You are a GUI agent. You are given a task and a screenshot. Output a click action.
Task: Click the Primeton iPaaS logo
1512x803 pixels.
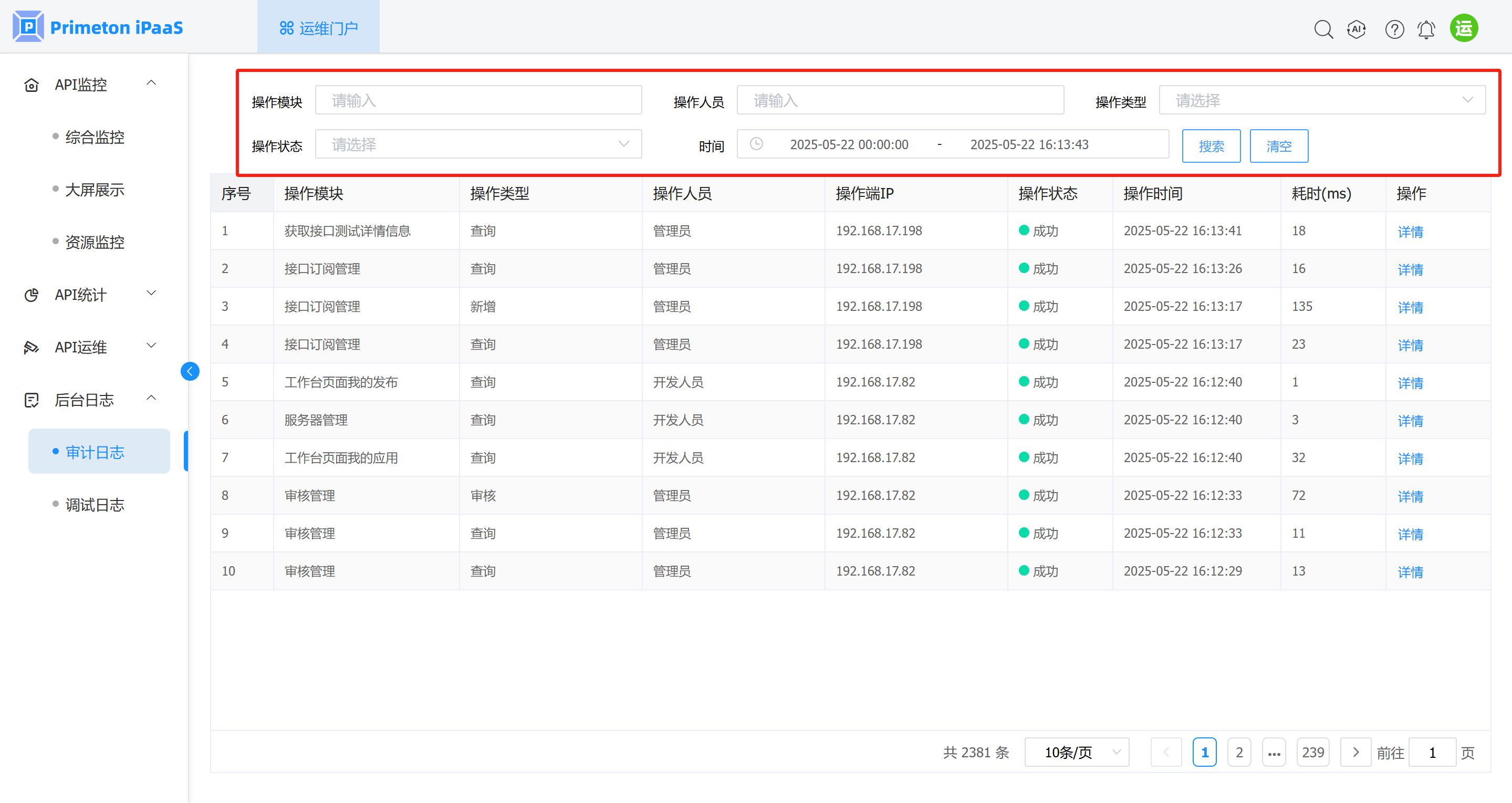(98, 27)
